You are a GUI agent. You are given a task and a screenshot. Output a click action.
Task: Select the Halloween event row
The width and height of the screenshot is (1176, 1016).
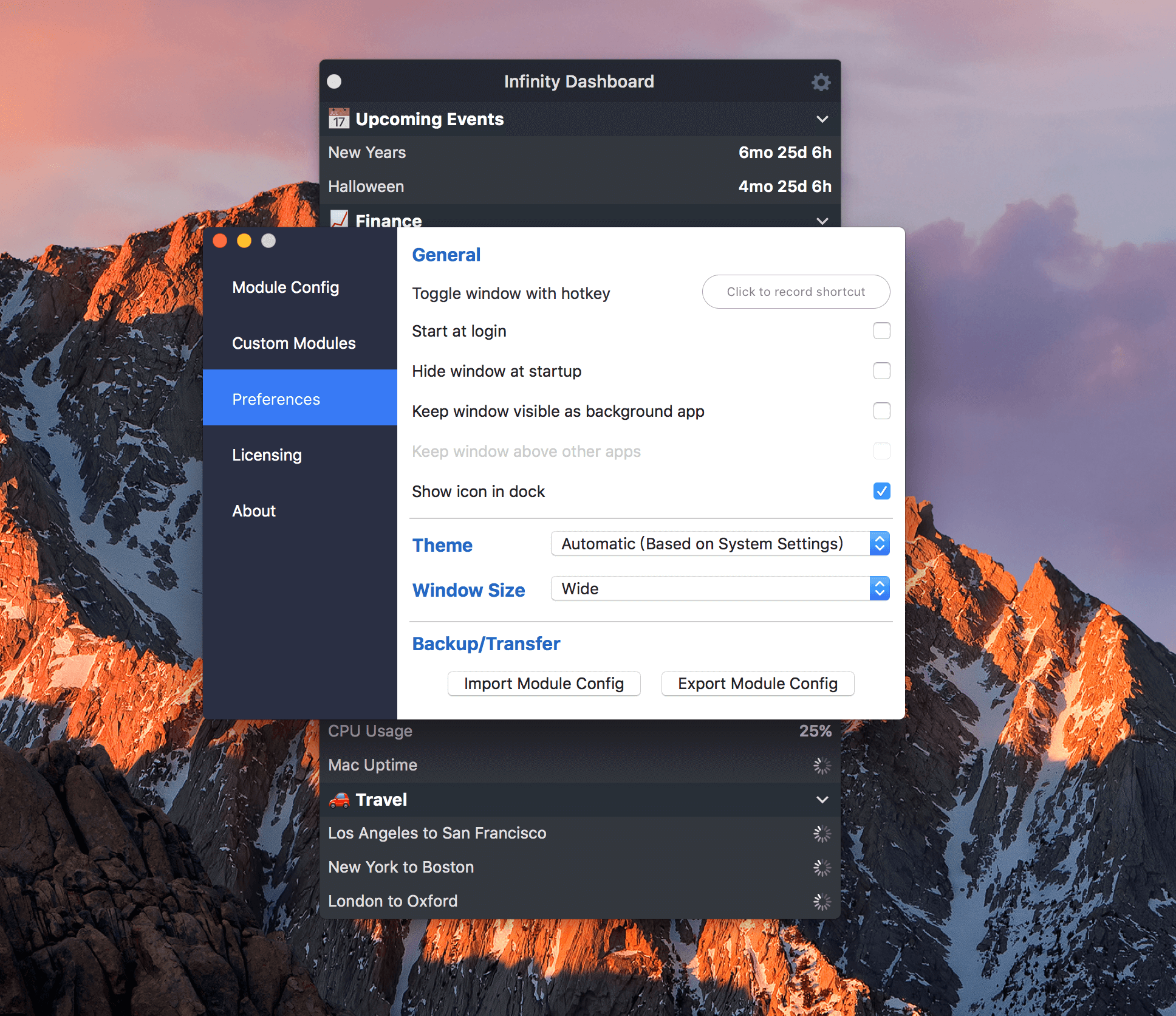(580, 187)
